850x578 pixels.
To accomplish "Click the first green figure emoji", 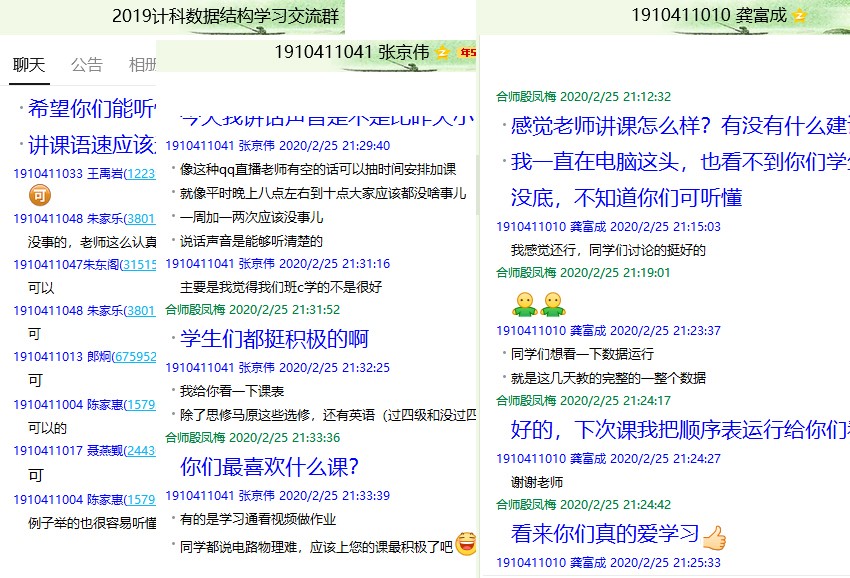I will coord(523,303).
